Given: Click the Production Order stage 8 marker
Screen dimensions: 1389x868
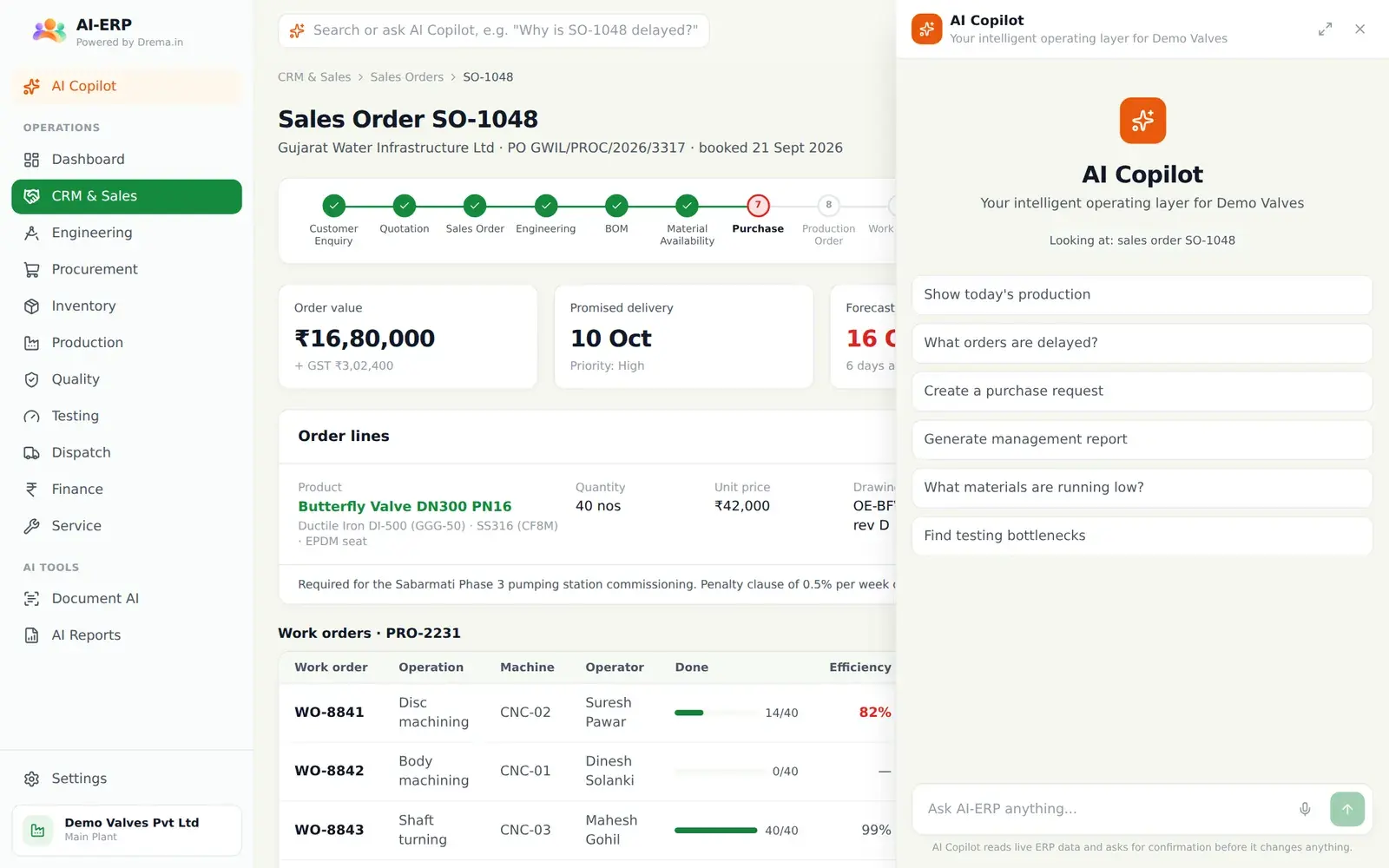Looking at the screenshot, I should point(828,206).
